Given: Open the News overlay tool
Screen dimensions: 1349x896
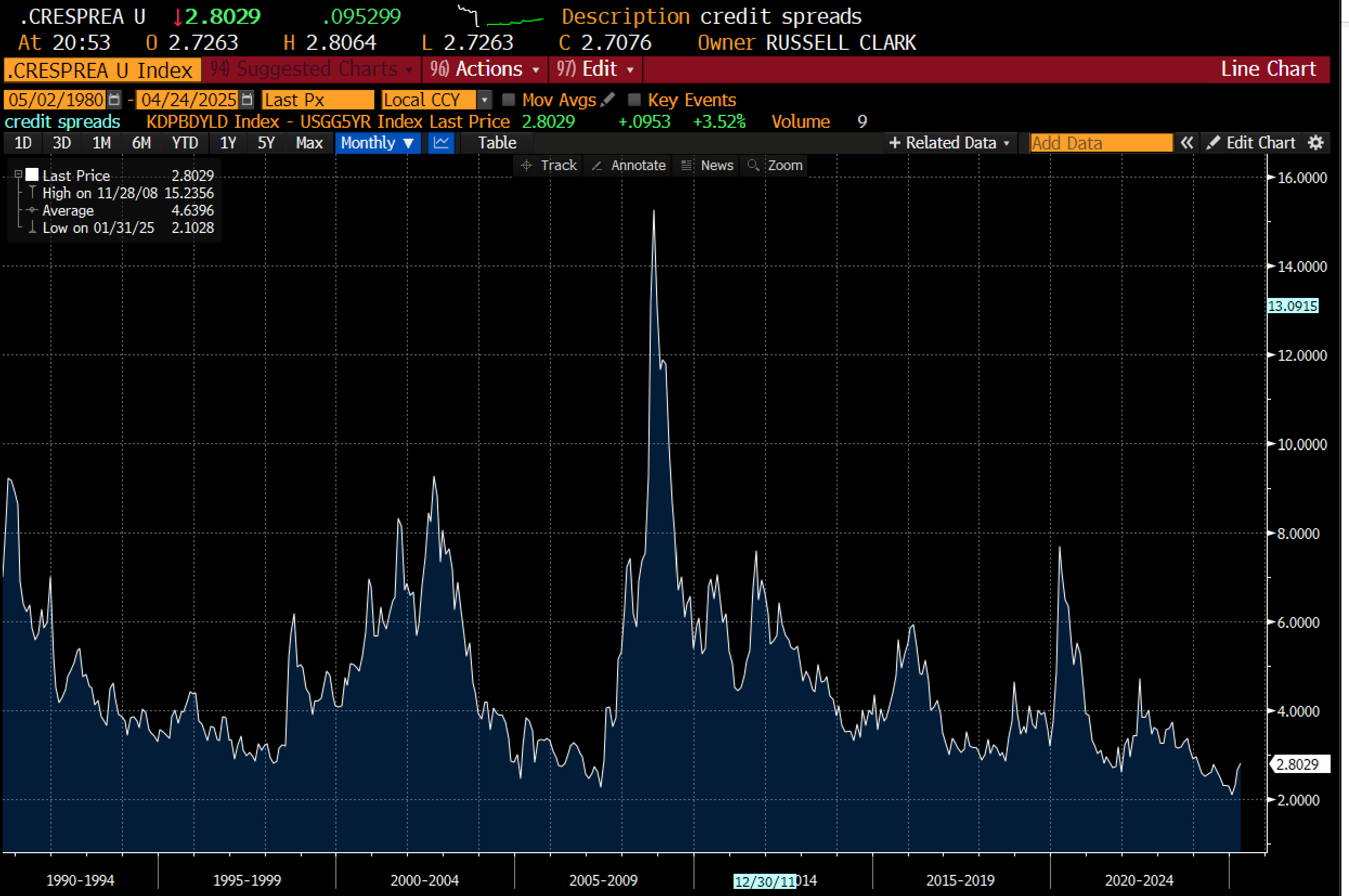Looking at the screenshot, I should [x=707, y=166].
